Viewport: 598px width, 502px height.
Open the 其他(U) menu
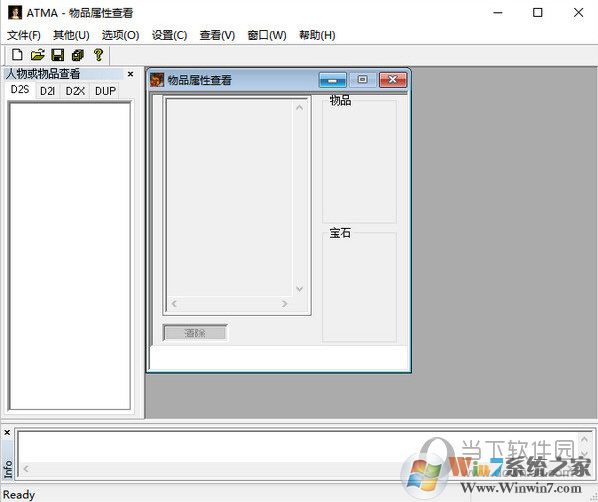tap(71, 35)
